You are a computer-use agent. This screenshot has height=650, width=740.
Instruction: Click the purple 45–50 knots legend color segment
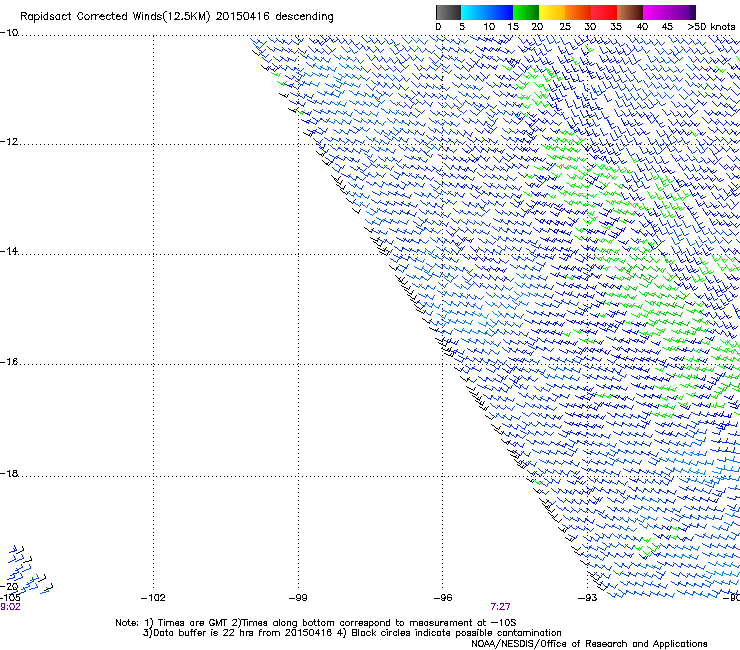pyautogui.click(x=682, y=12)
